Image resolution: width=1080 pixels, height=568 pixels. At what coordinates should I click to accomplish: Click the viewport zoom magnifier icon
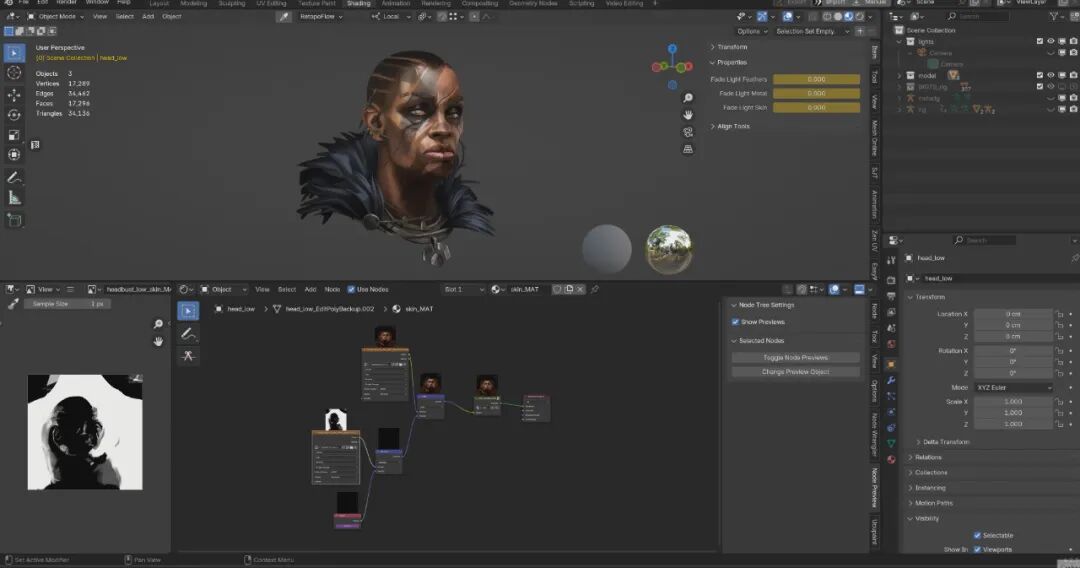[687, 98]
